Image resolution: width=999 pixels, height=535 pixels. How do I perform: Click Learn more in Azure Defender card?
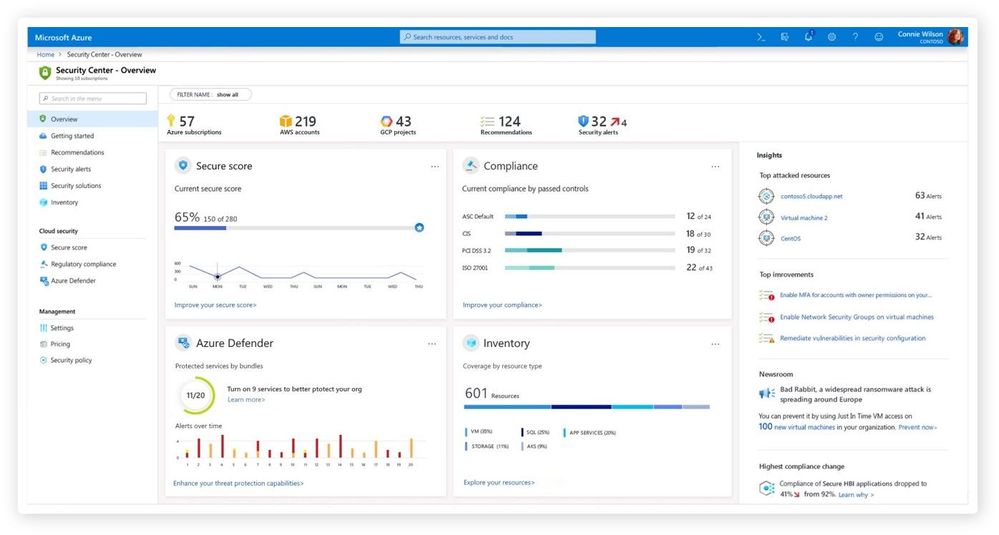tap(246, 399)
